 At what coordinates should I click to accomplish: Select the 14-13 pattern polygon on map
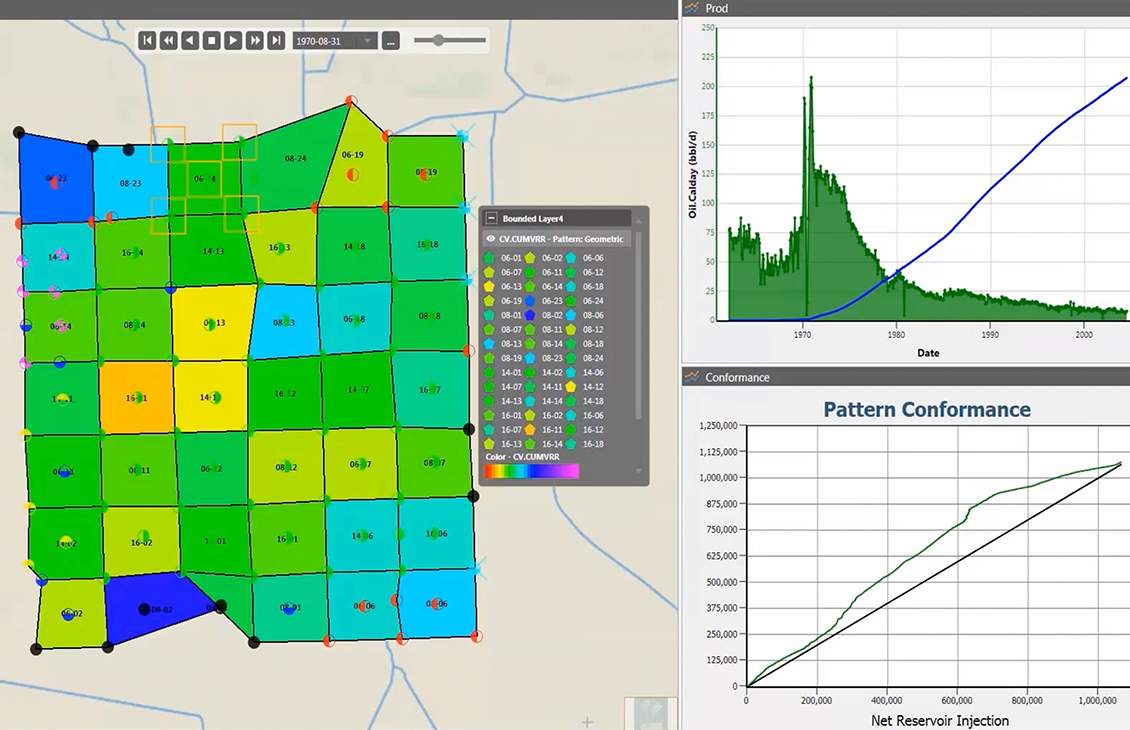tap(213, 252)
